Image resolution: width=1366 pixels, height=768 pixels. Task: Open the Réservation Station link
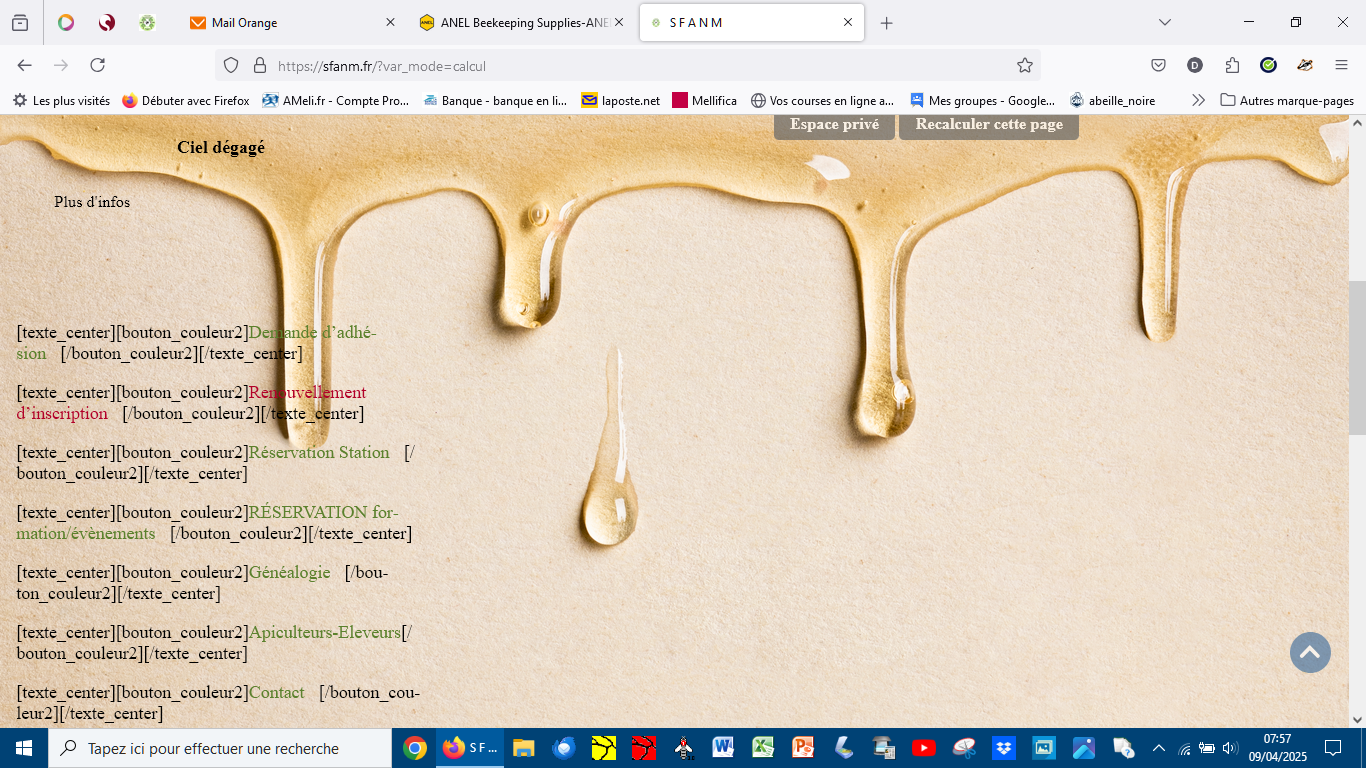coord(319,452)
